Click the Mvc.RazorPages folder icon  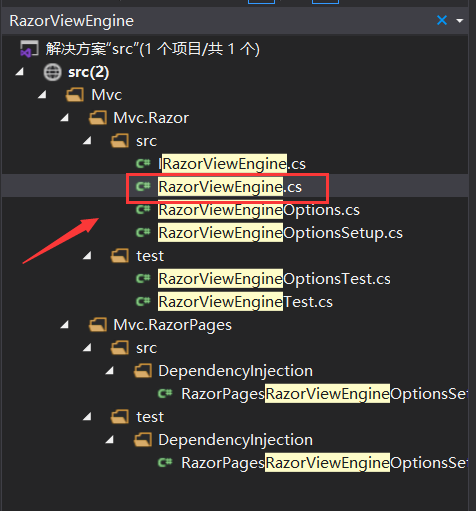point(98,325)
